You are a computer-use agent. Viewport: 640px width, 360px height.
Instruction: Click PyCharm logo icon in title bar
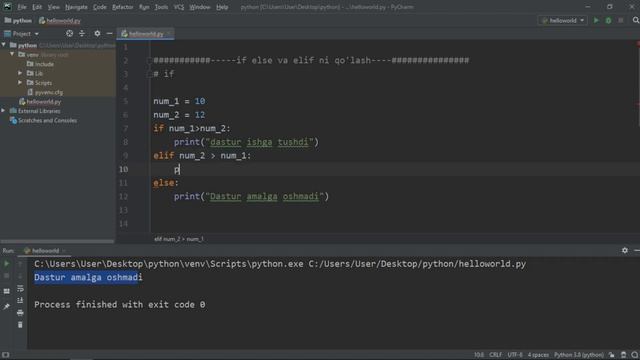7,7
